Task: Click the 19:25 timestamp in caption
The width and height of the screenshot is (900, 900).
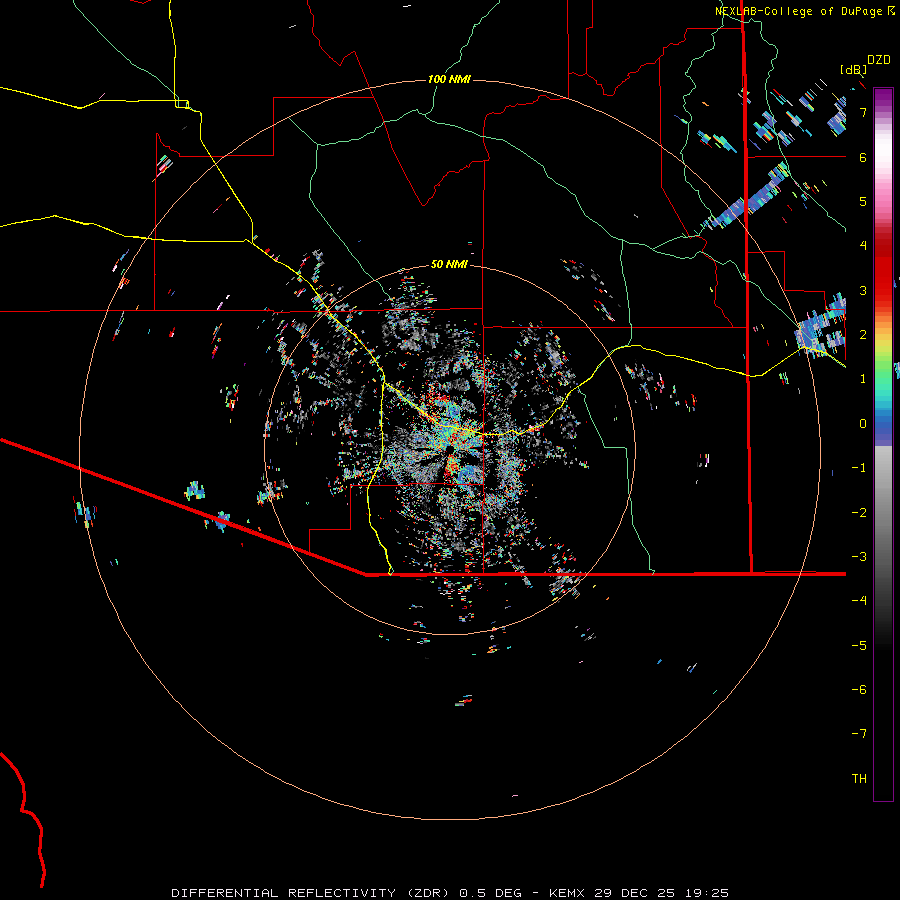Action: 706,893
